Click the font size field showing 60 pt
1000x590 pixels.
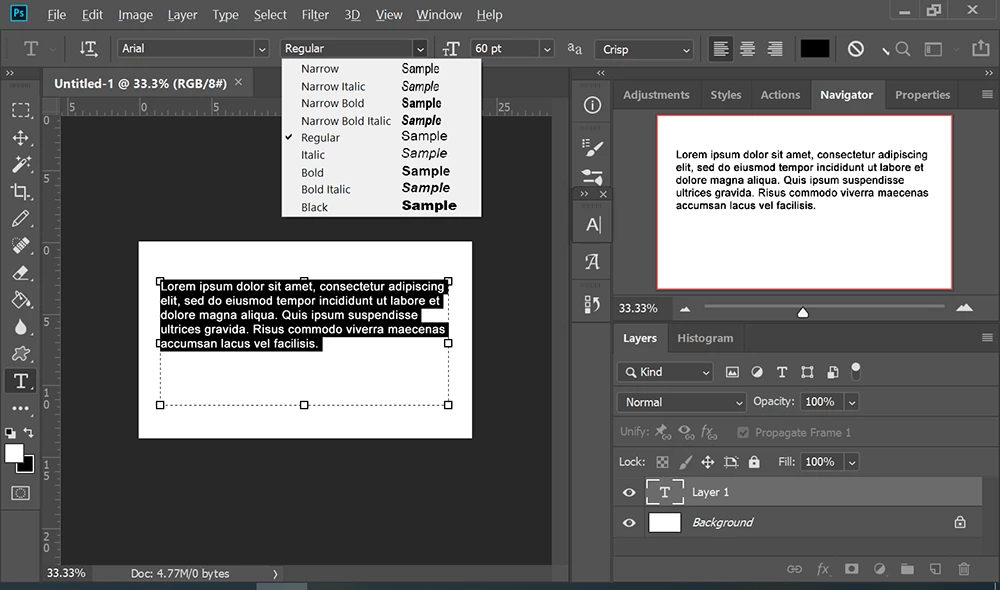click(504, 48)
